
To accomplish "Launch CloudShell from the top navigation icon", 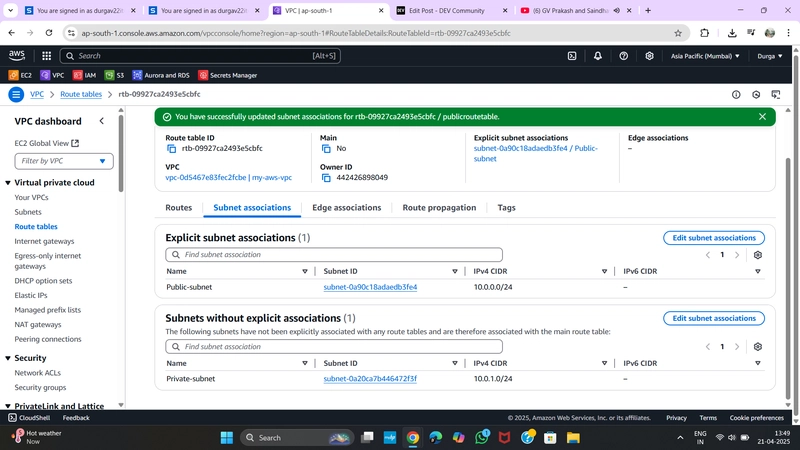I will point(572,56).
